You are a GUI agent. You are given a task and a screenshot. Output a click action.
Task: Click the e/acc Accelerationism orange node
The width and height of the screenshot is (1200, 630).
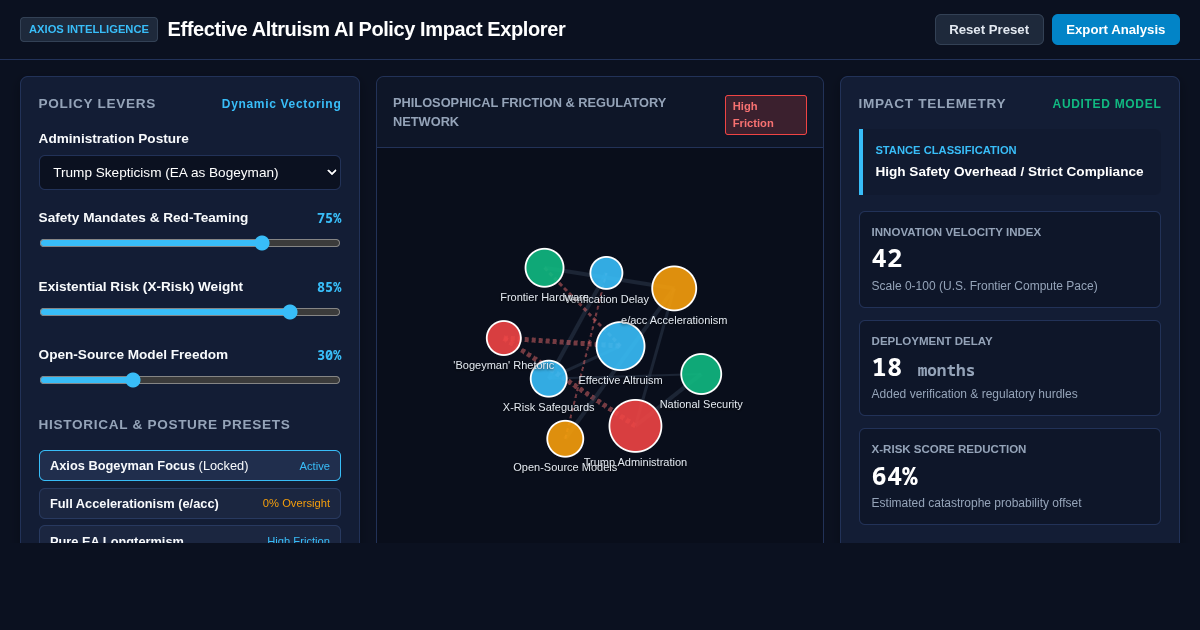(674, 288)
